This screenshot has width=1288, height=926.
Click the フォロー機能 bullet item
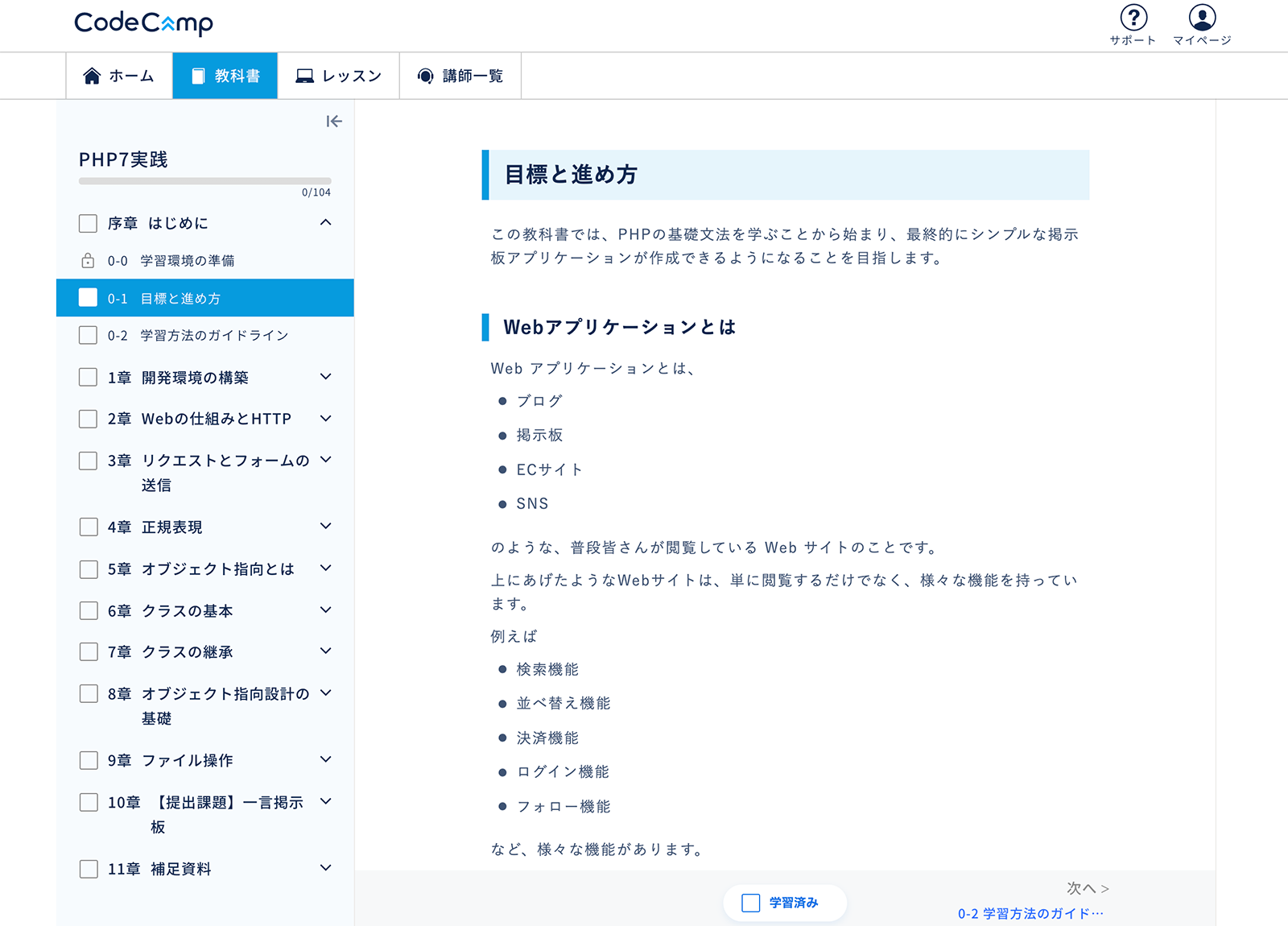(x=563, y=806)
